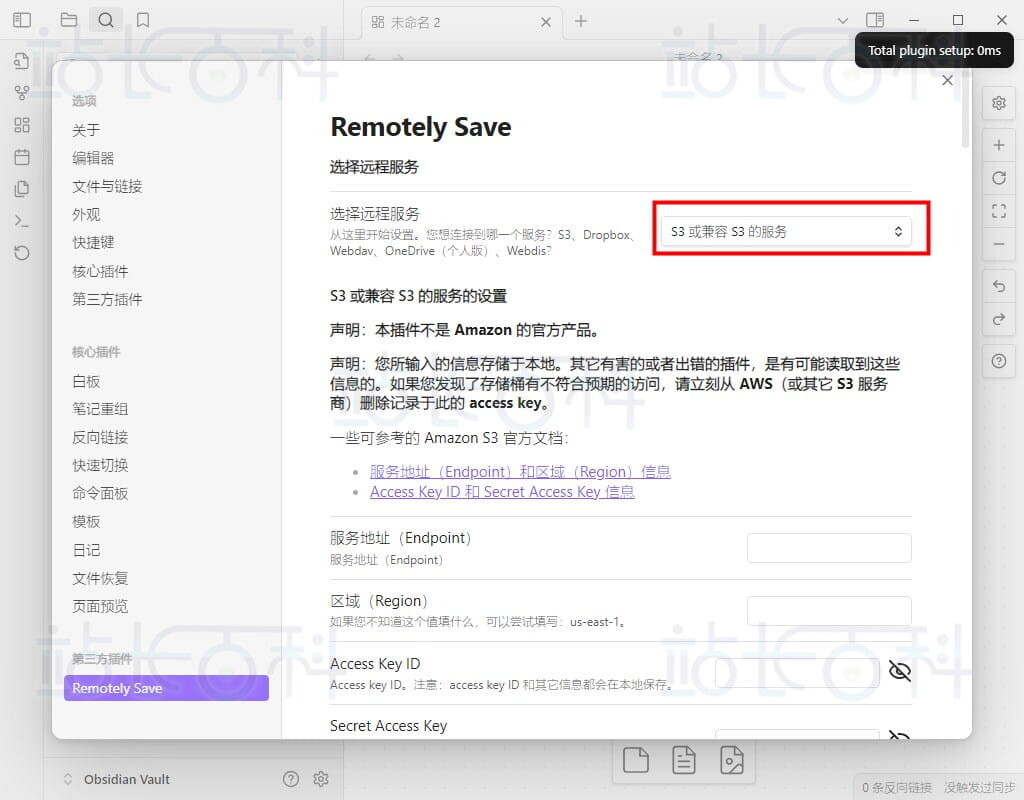Close the settings dialog with X
1024x800 pixels.
pos(948,80)
